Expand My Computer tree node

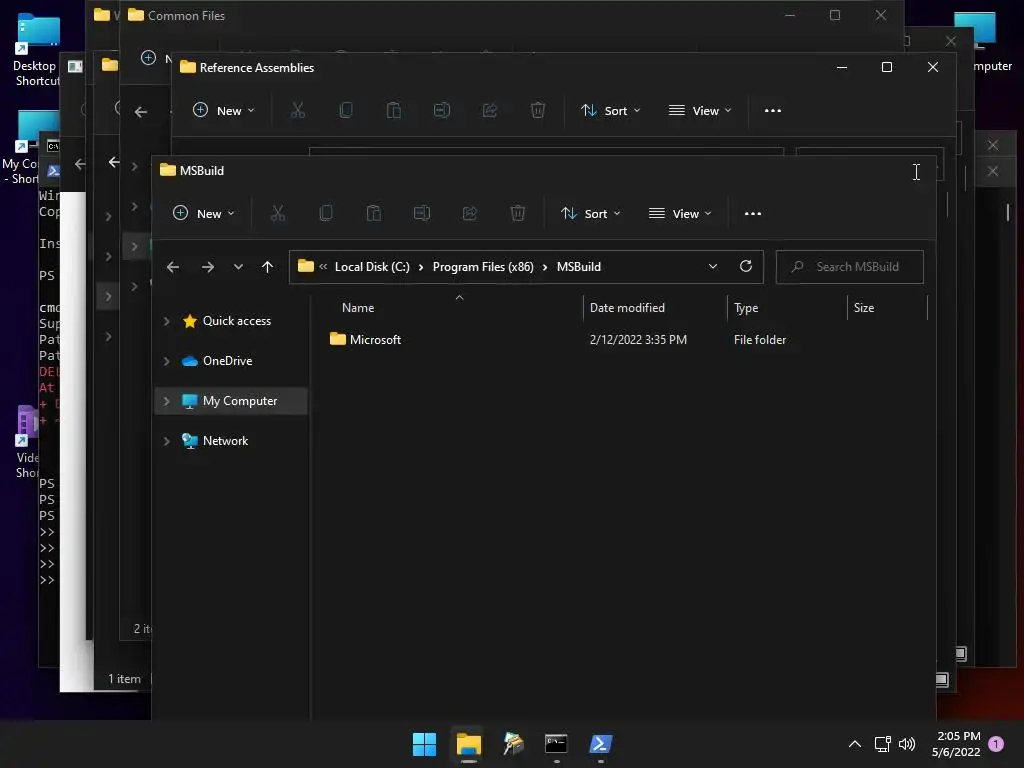[167, 401]
